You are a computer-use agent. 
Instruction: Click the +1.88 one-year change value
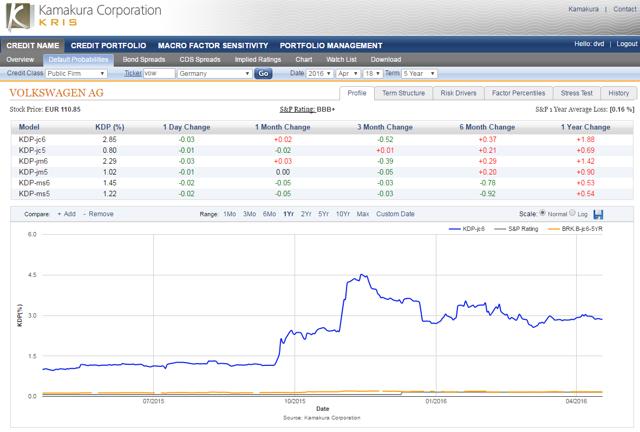coord(585,140)
